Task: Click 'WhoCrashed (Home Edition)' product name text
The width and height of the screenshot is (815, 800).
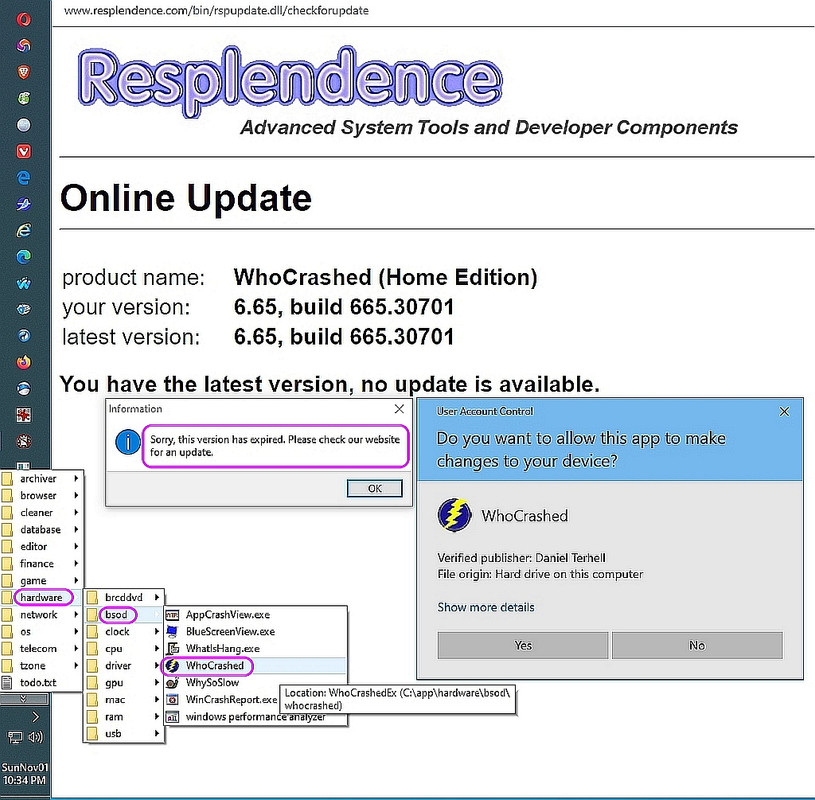Action: click(385, 278)
